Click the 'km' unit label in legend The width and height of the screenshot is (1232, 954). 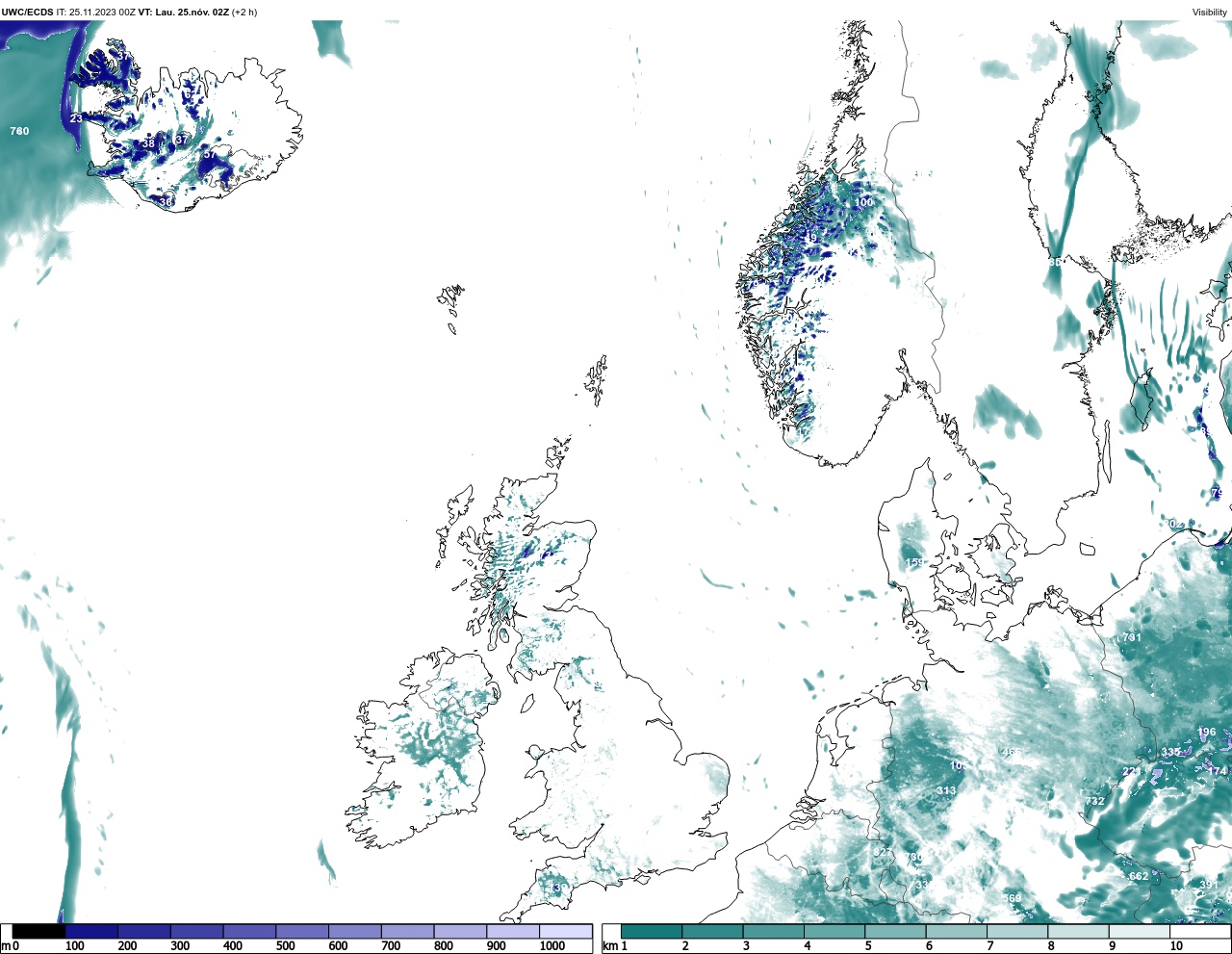609,946
